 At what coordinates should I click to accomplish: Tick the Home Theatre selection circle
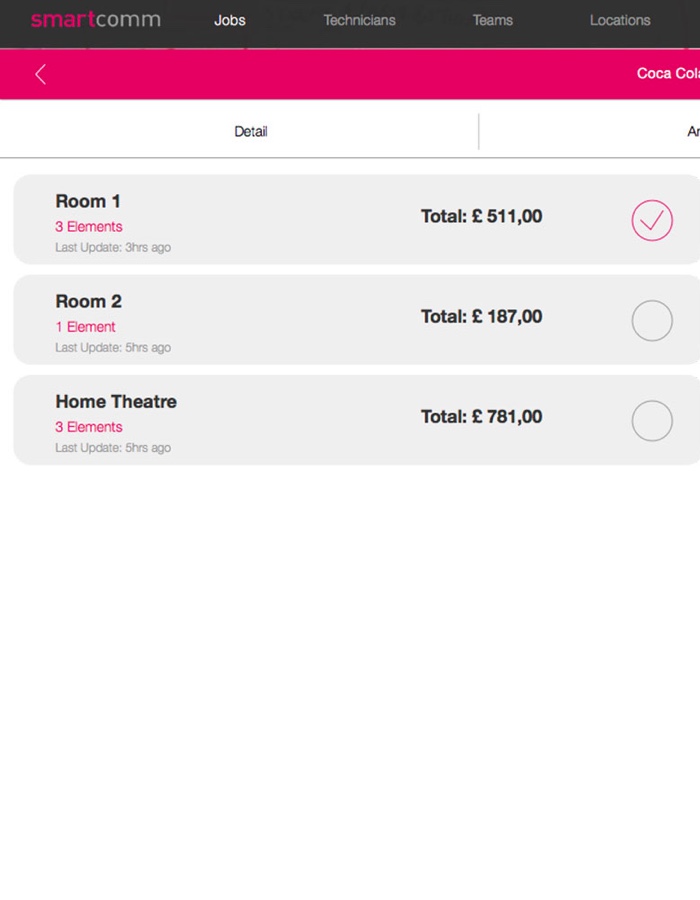(652, 420)
